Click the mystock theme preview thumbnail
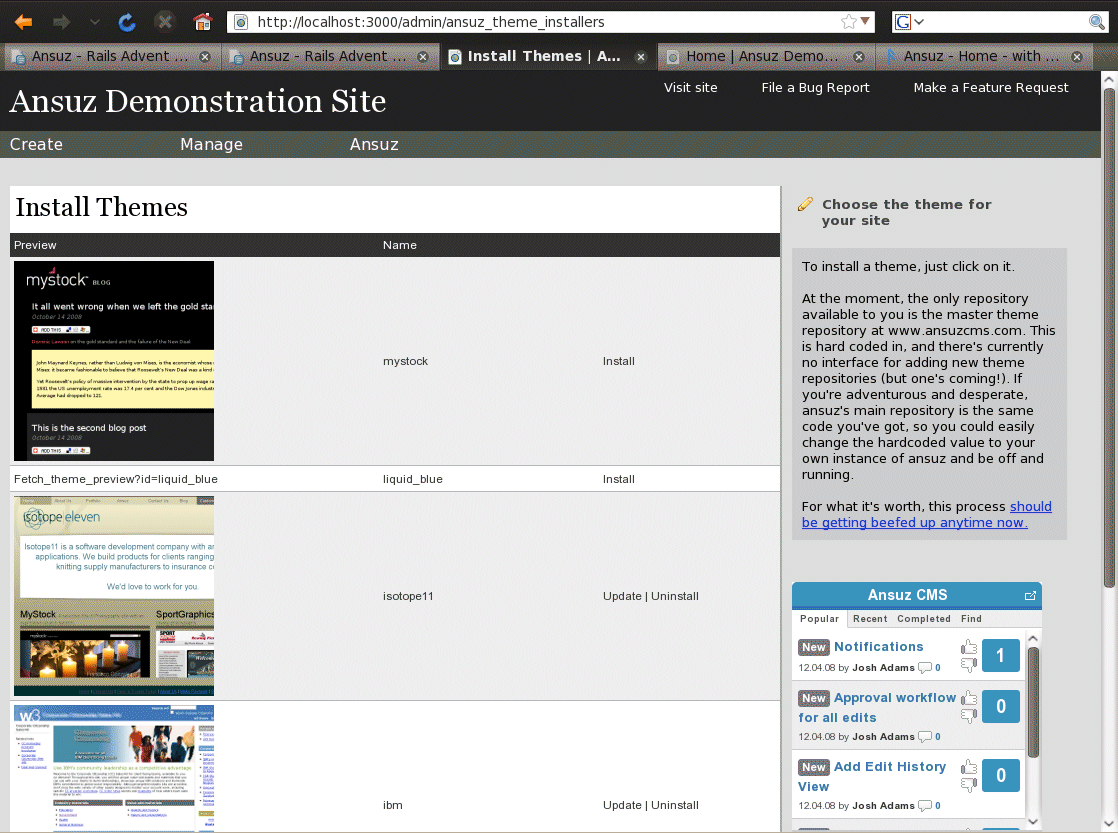This screenshot has width=1118, height=833. click(114, 361)
